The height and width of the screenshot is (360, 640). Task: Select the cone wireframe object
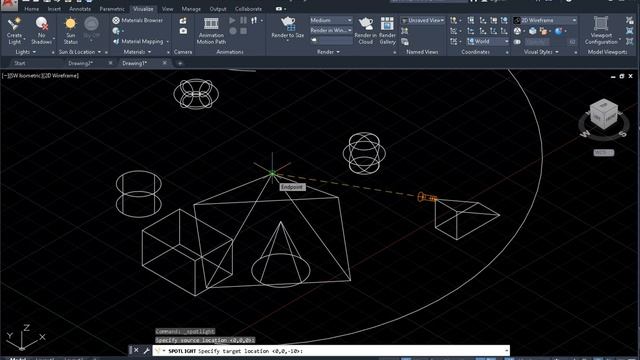pos(280,255)
